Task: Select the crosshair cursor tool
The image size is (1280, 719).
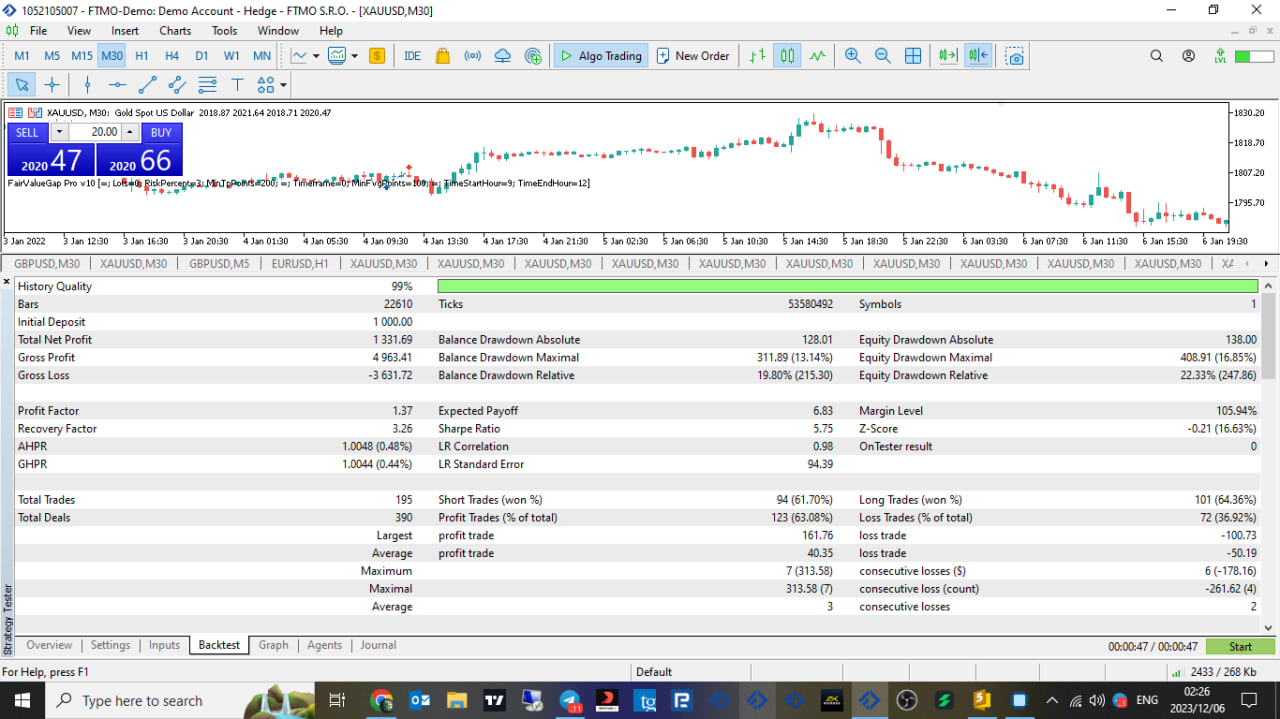Action: pos(52,85)
